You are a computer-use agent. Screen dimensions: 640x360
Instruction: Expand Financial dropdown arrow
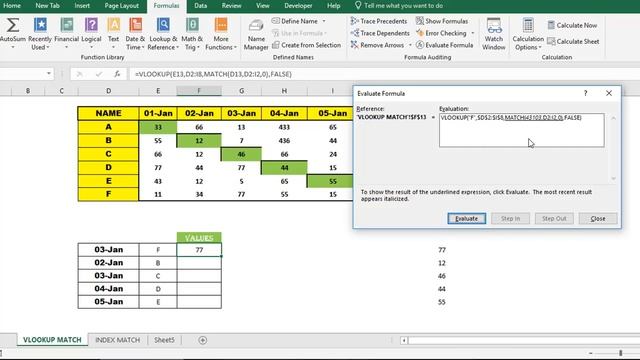click(x=67, y=47)
